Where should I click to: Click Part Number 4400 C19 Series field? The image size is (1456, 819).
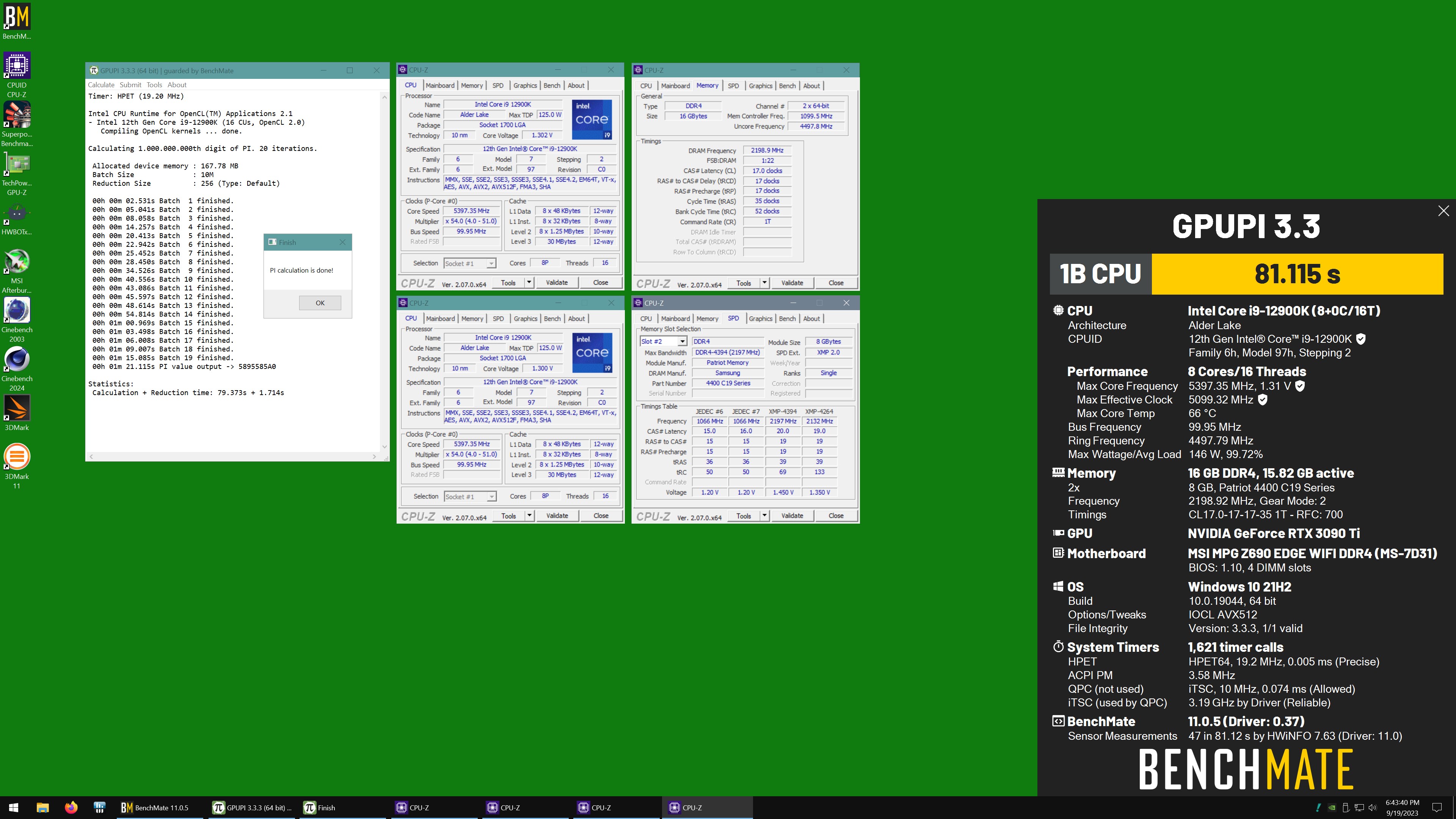pos(728,383)
